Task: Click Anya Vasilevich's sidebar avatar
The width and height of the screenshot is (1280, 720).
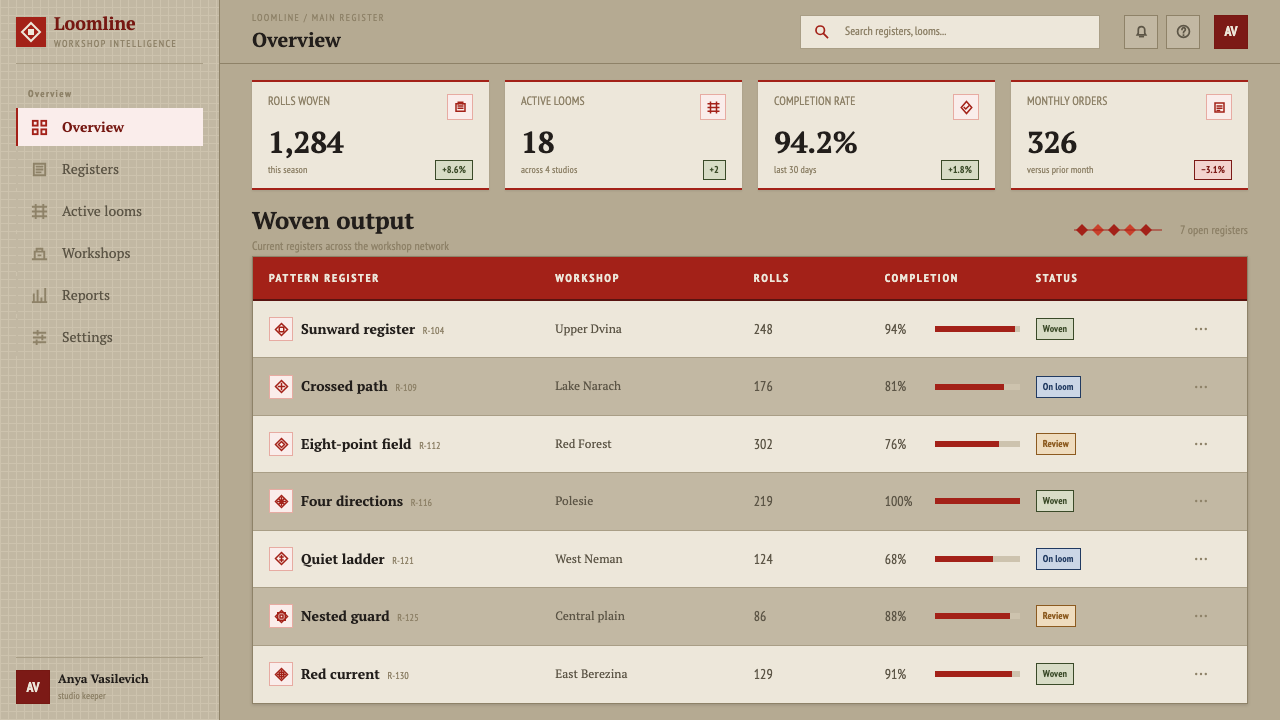Action: pyautogui.click(x=33, y=687)
